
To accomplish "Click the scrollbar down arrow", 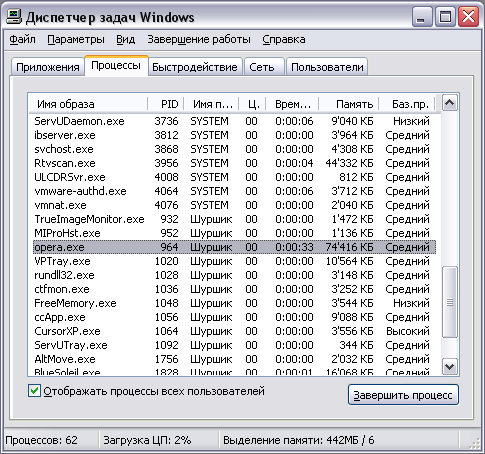I will [449, 366].
